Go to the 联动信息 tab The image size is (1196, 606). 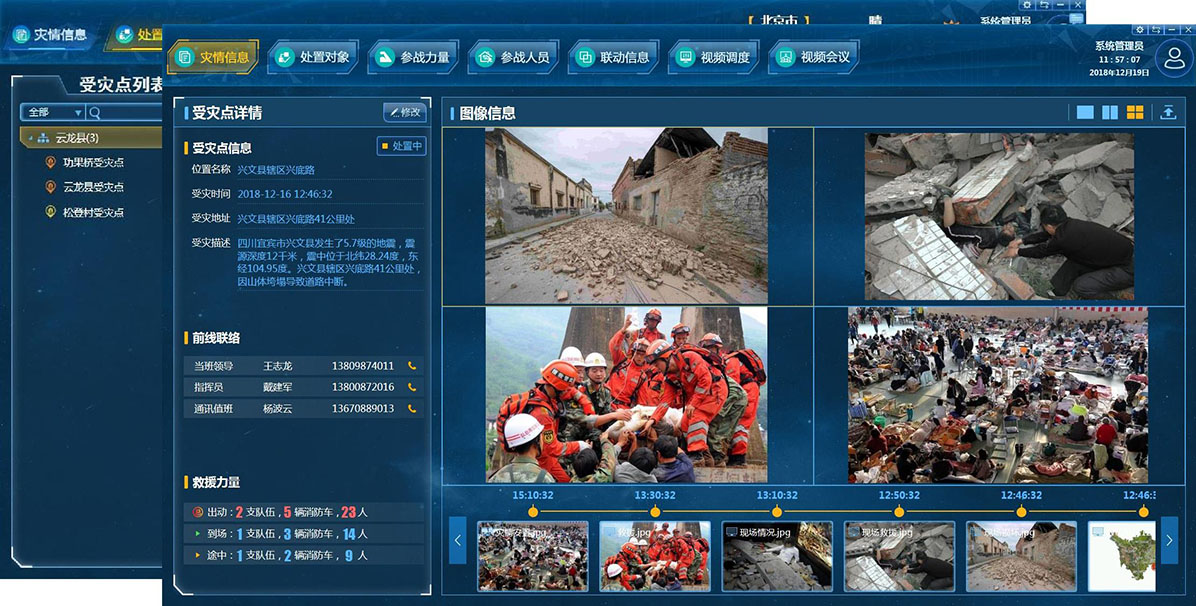point(613,57)
